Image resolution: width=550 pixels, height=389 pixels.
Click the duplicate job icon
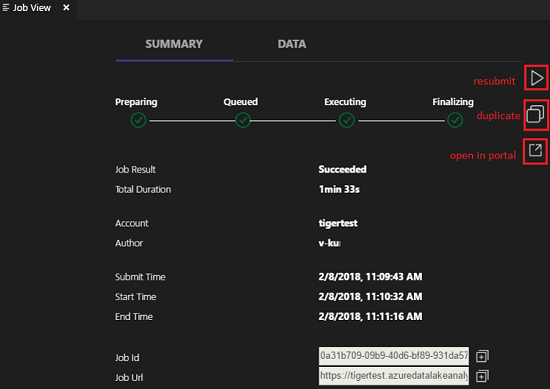click(535, 114)
